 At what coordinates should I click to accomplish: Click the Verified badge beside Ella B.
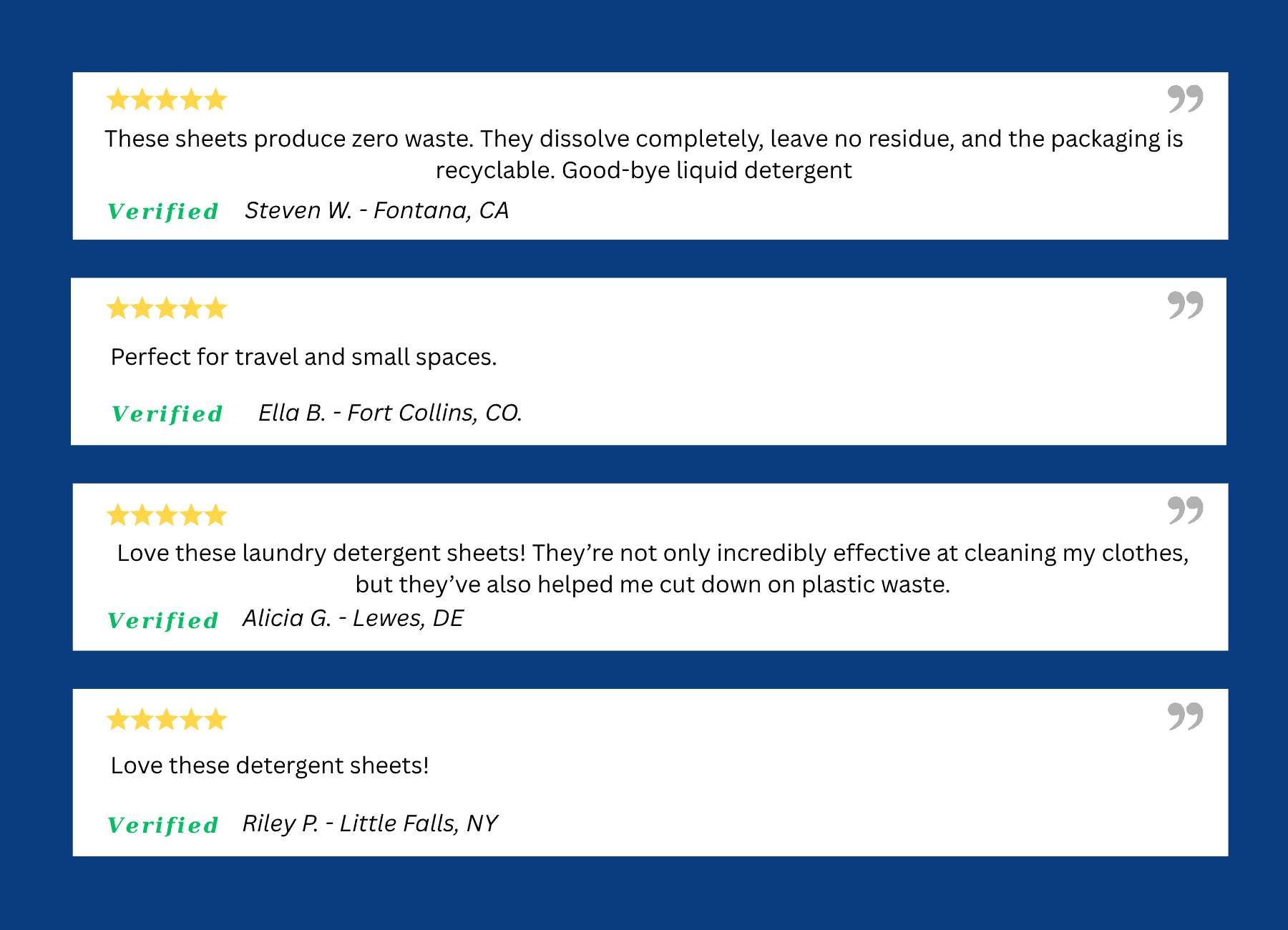(167, 414)
